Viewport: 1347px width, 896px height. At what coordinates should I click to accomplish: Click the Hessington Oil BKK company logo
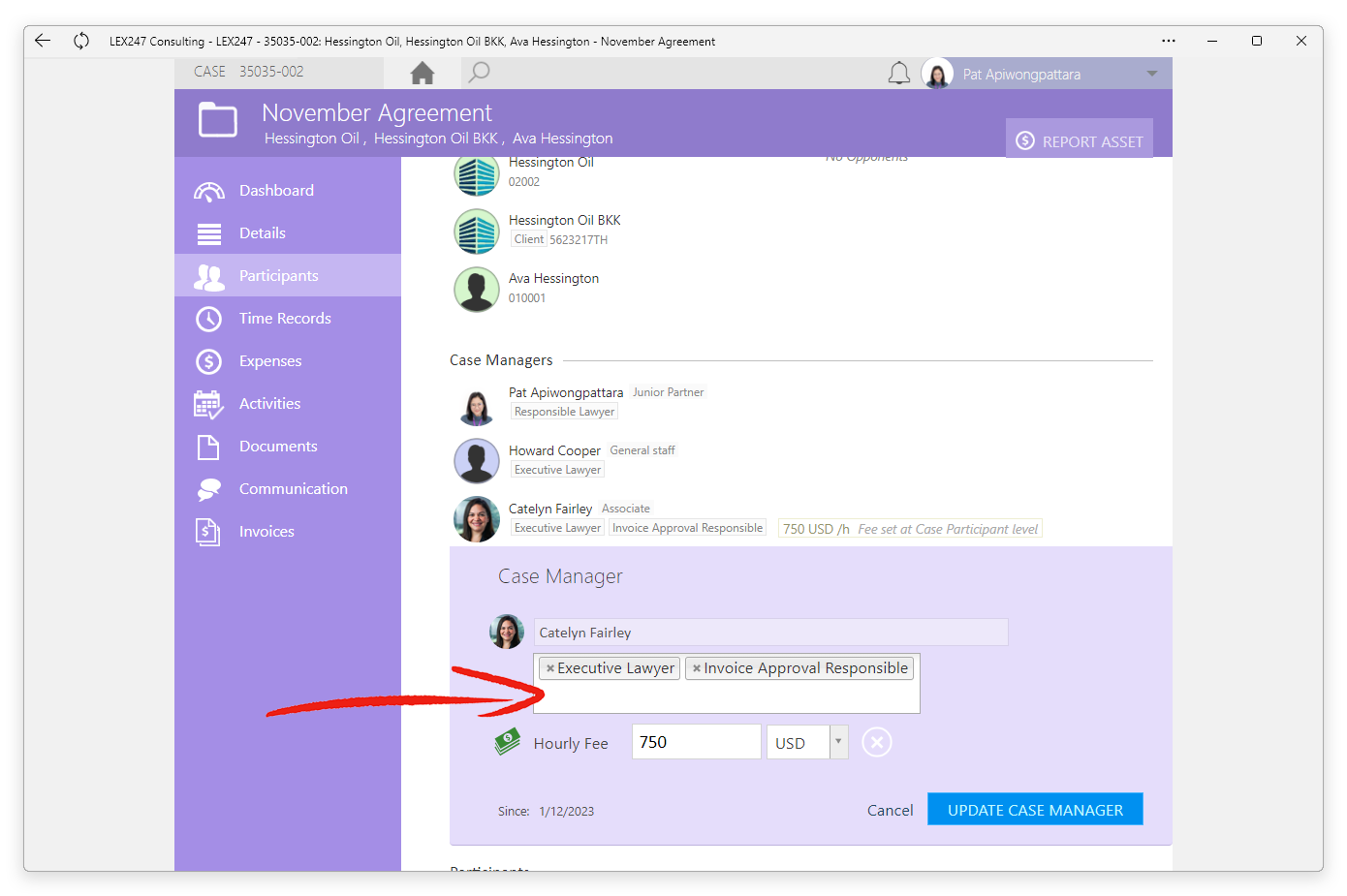pyautogui.click(x=477, y=232)
